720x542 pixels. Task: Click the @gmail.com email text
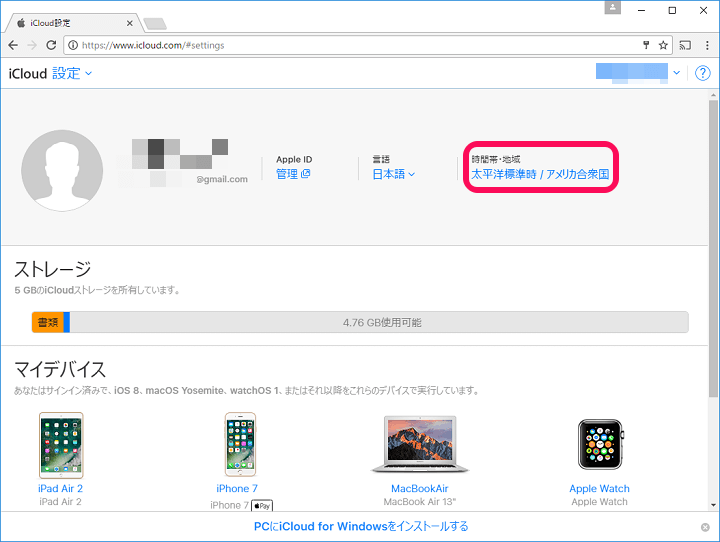coord(222,179)
